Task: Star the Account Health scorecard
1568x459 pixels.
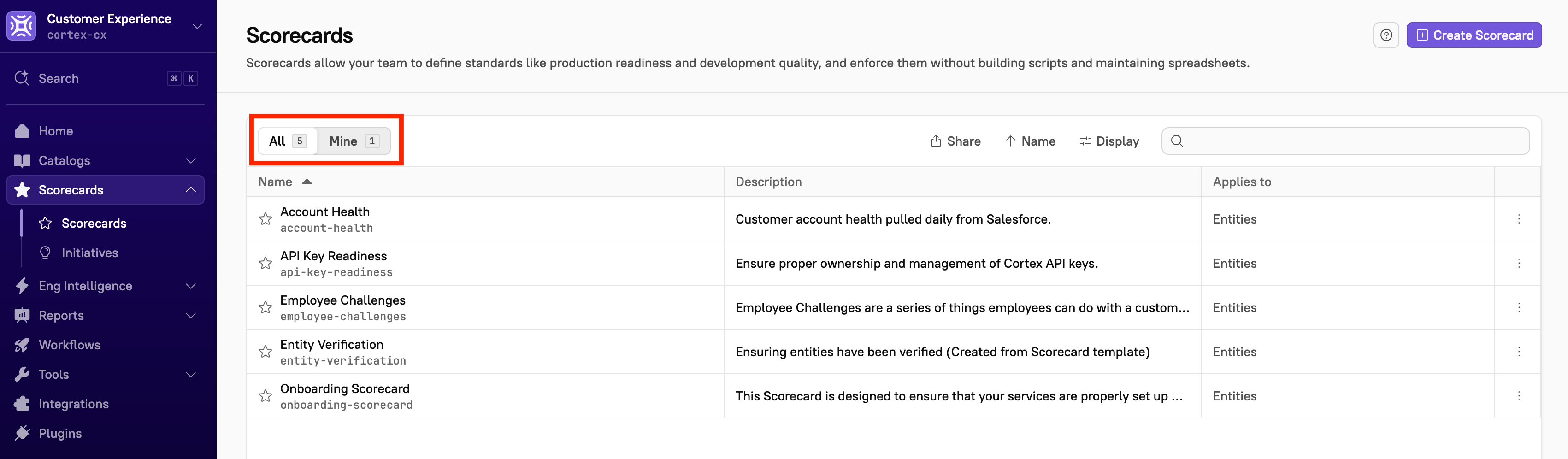Action: pyautogui.click(x=265, y=219)
